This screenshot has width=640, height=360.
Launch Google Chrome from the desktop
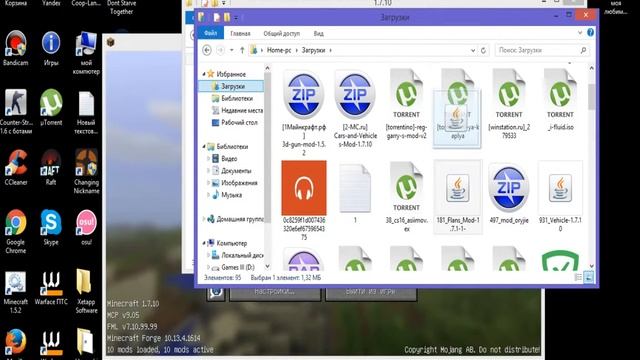(16, 231)
